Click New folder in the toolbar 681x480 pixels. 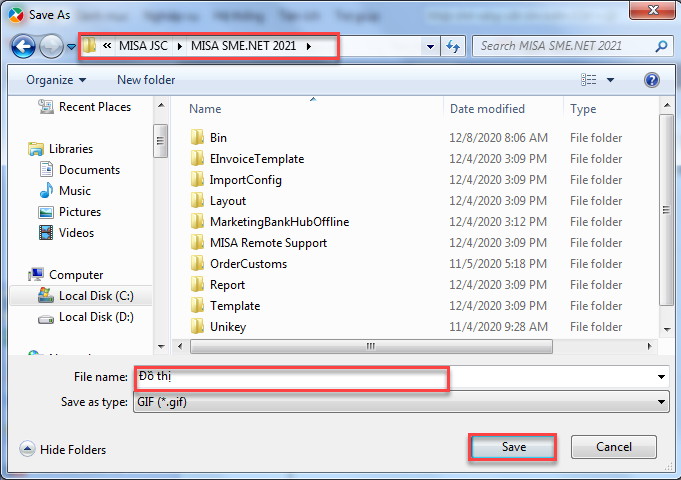[146, 80]
